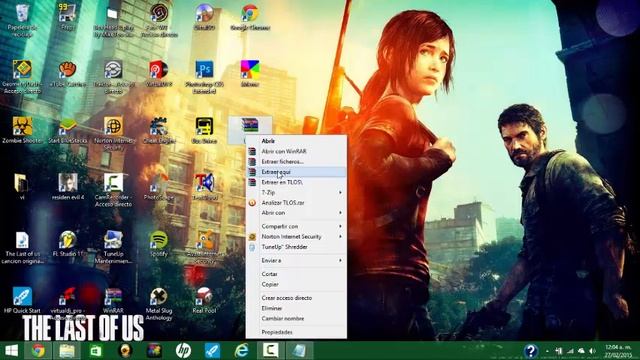The width and height of the screenshot is (640, 360).
Task: Expand the 7-Zip submenu
Action: pos(296,192)
